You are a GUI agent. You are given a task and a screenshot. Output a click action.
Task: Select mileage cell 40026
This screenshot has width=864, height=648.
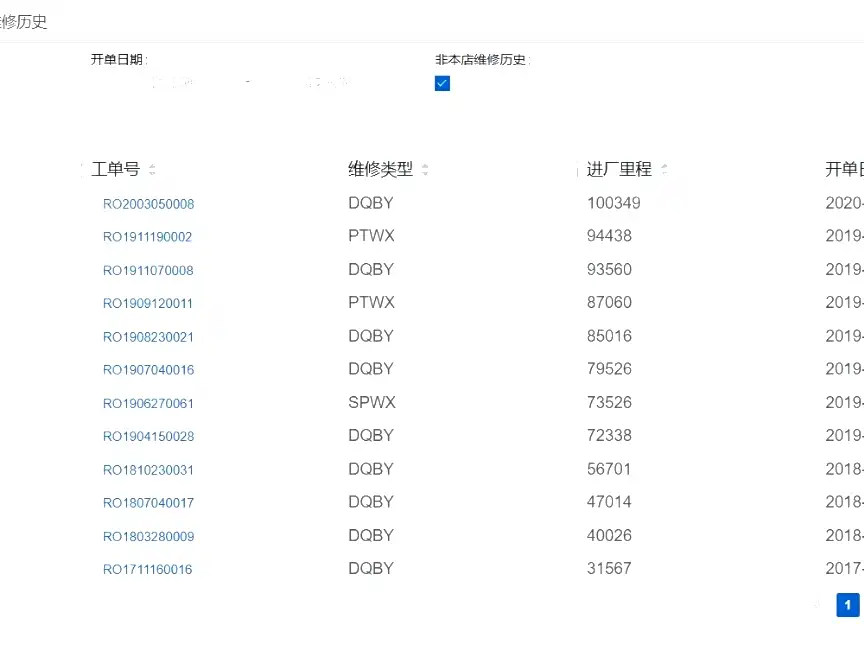click(609, 535)
